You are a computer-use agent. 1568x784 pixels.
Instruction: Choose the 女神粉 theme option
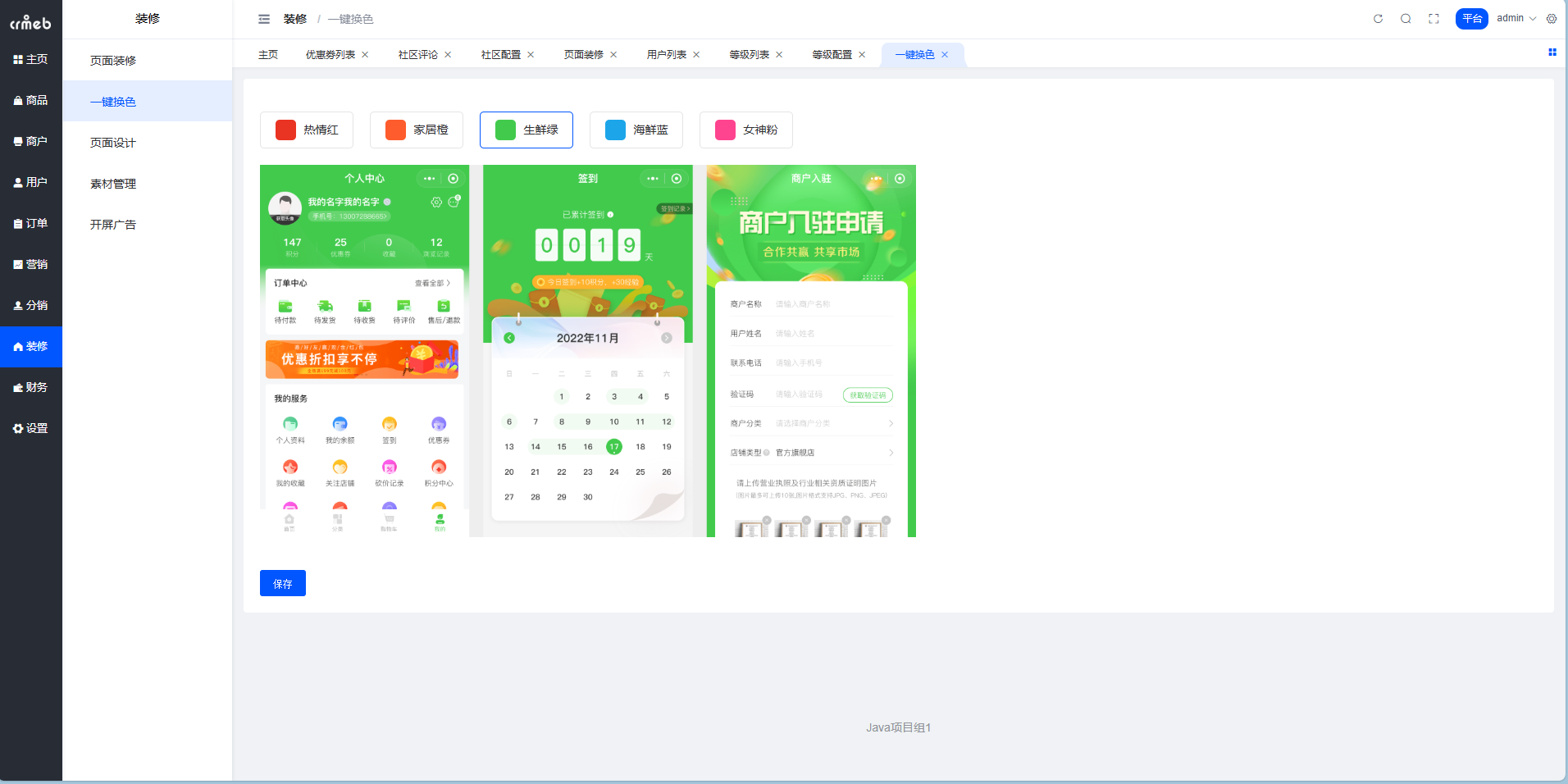point(746,130)
